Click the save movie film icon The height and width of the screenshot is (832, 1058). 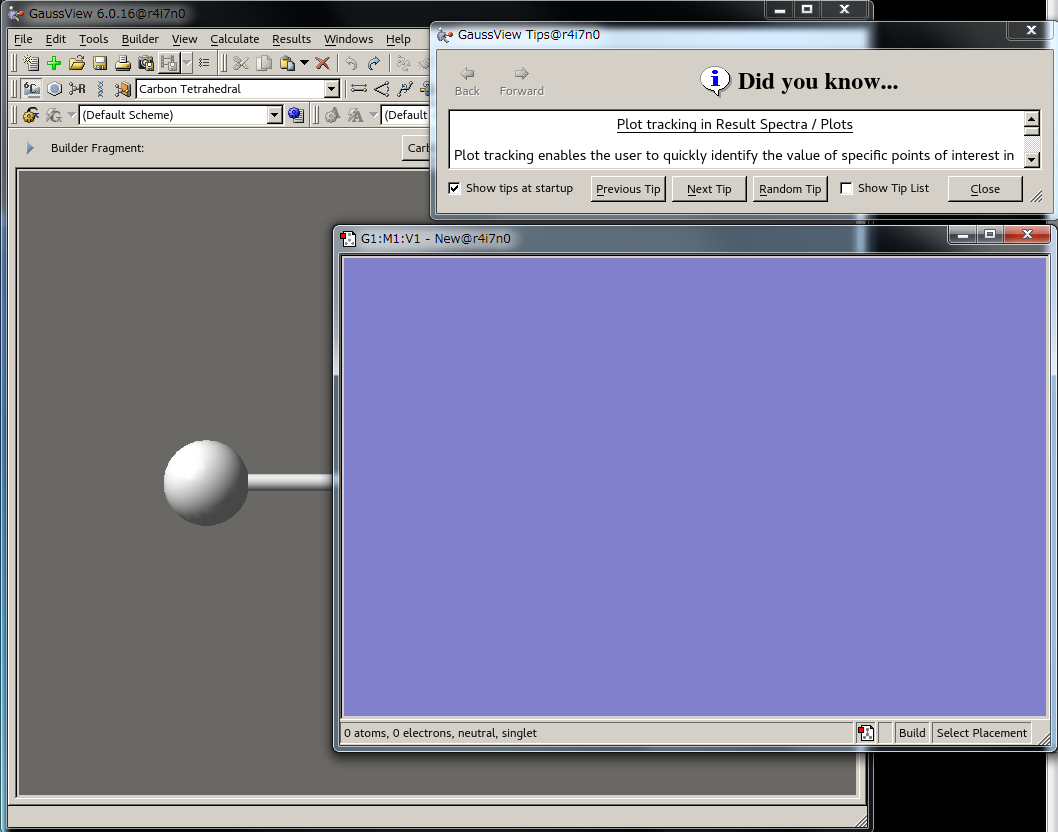click(169, 63)
